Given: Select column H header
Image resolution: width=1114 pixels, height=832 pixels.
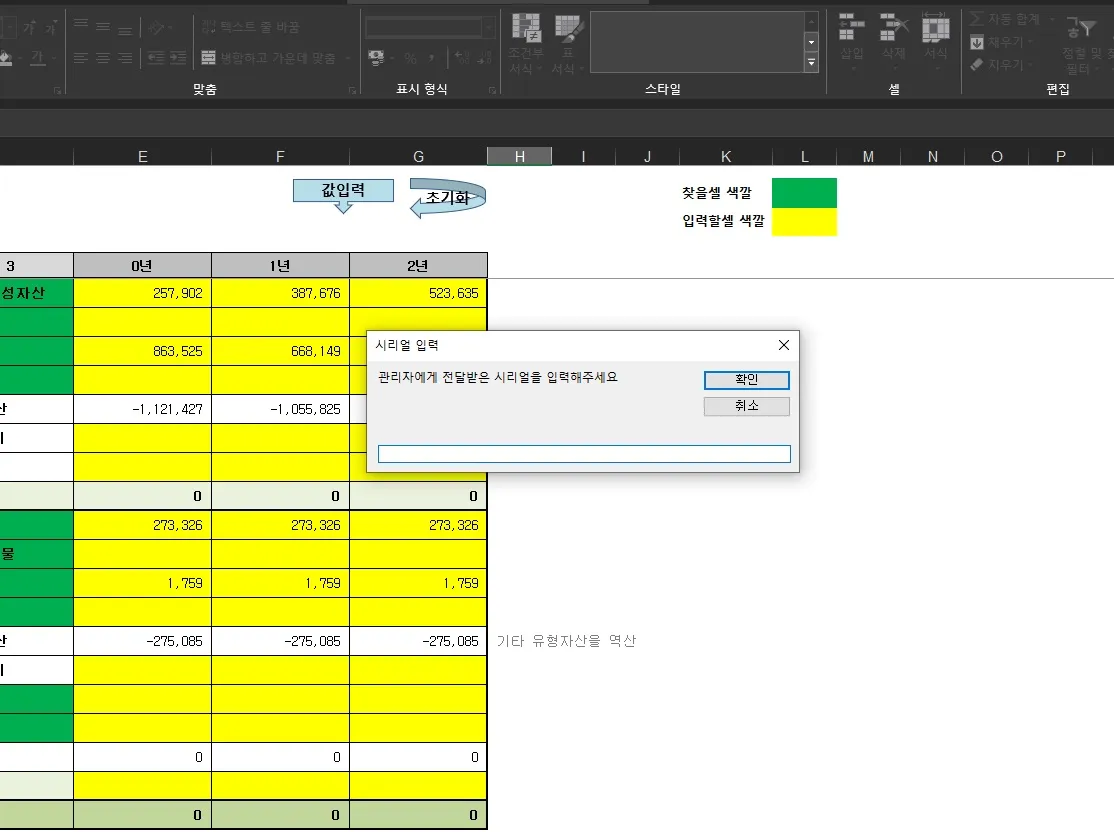Looking at the screenshot, I should tap(519, 156).
